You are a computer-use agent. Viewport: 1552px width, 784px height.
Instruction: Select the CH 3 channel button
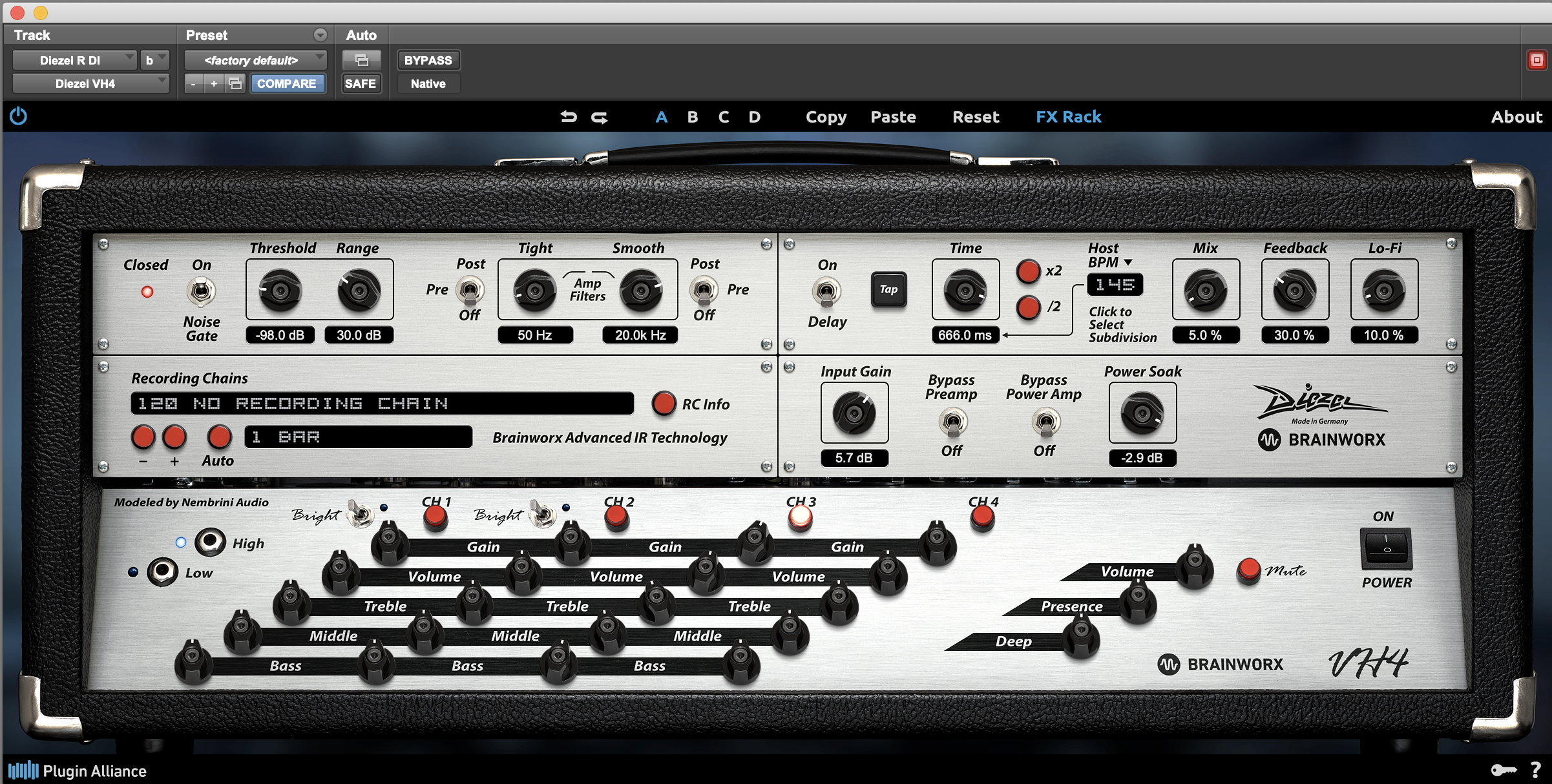(801, 517)
